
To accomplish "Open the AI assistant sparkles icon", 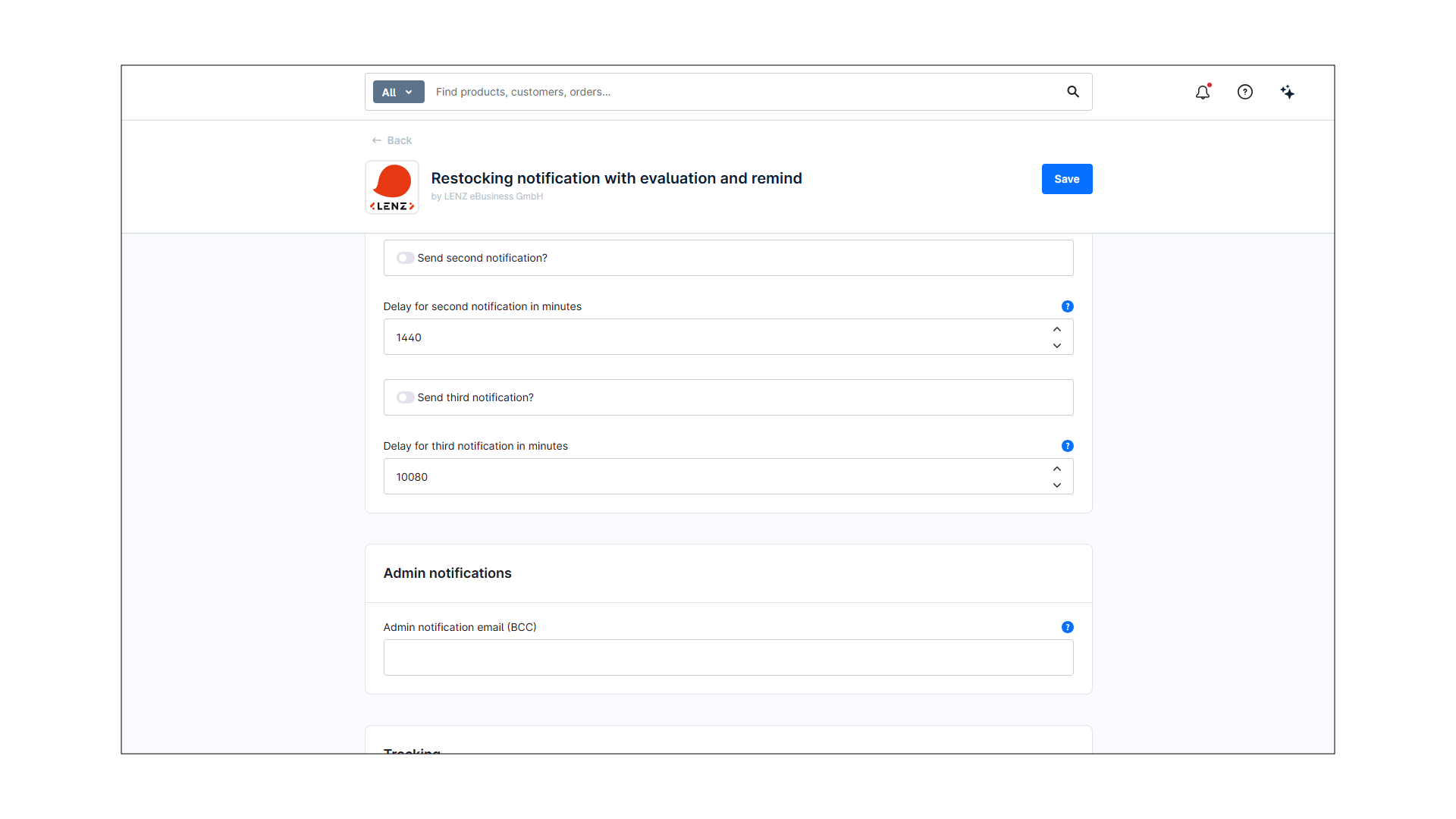I will (1288, 92).
